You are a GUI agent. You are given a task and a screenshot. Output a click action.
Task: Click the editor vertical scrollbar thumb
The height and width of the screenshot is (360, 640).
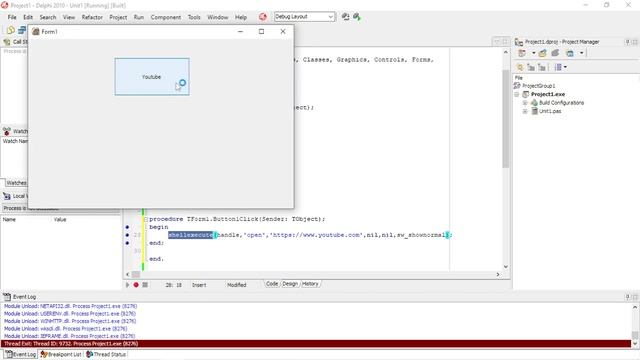[506, 118]
